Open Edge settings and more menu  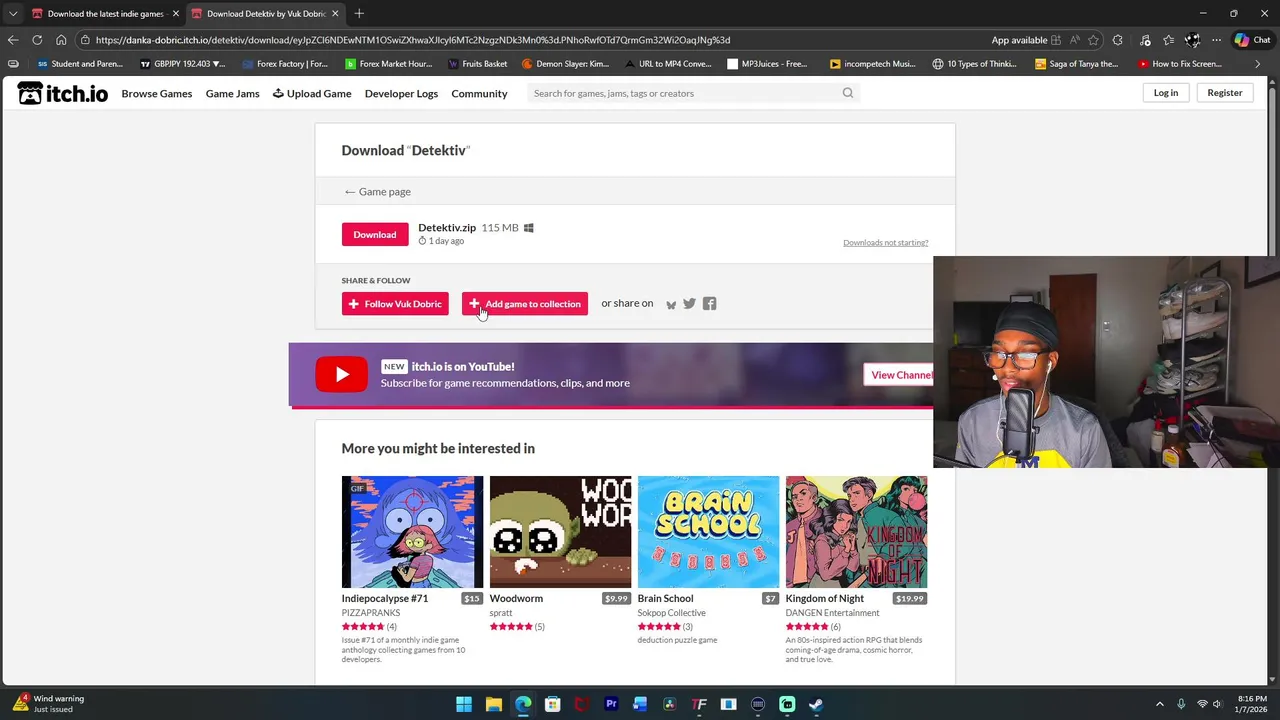click(1216, 40)
